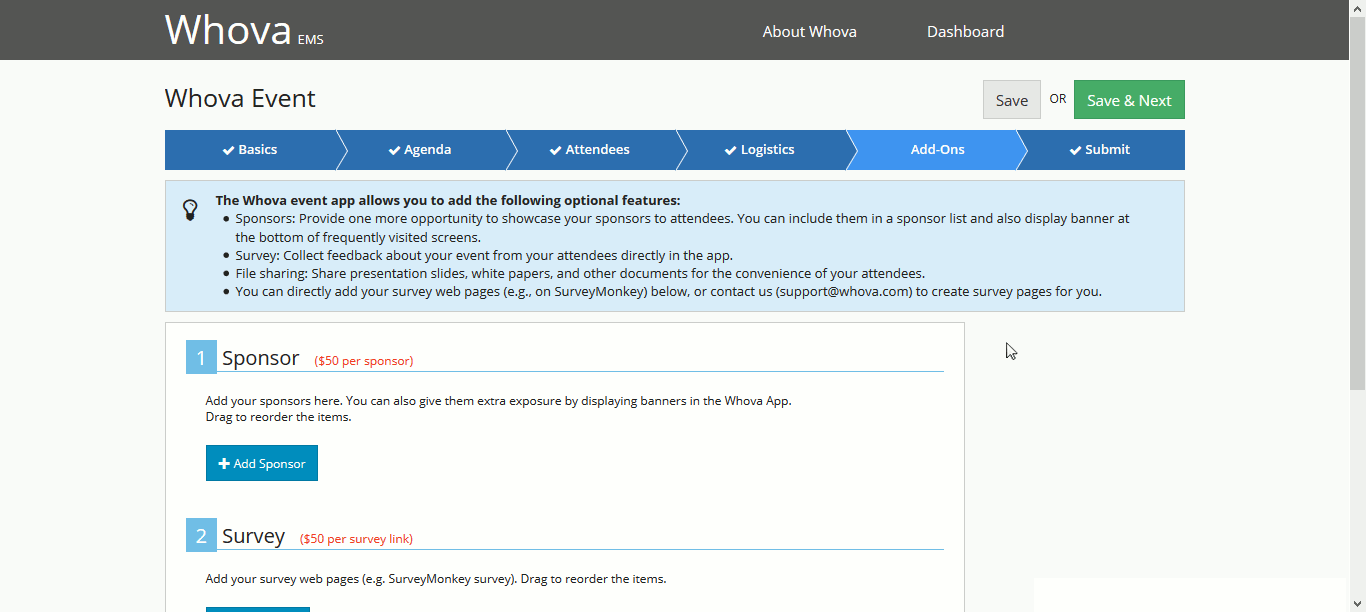Click the number 1 Sponsor section badge

tap(201, 358)
